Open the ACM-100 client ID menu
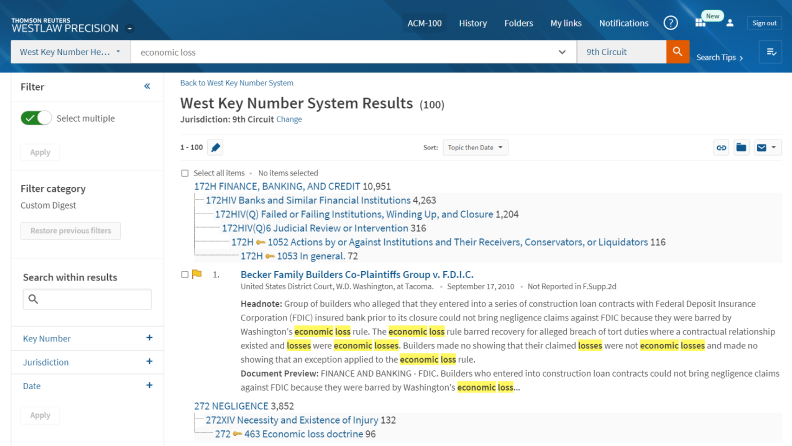Viewport: 792px width, 446px height. click(x=424, y=23)
